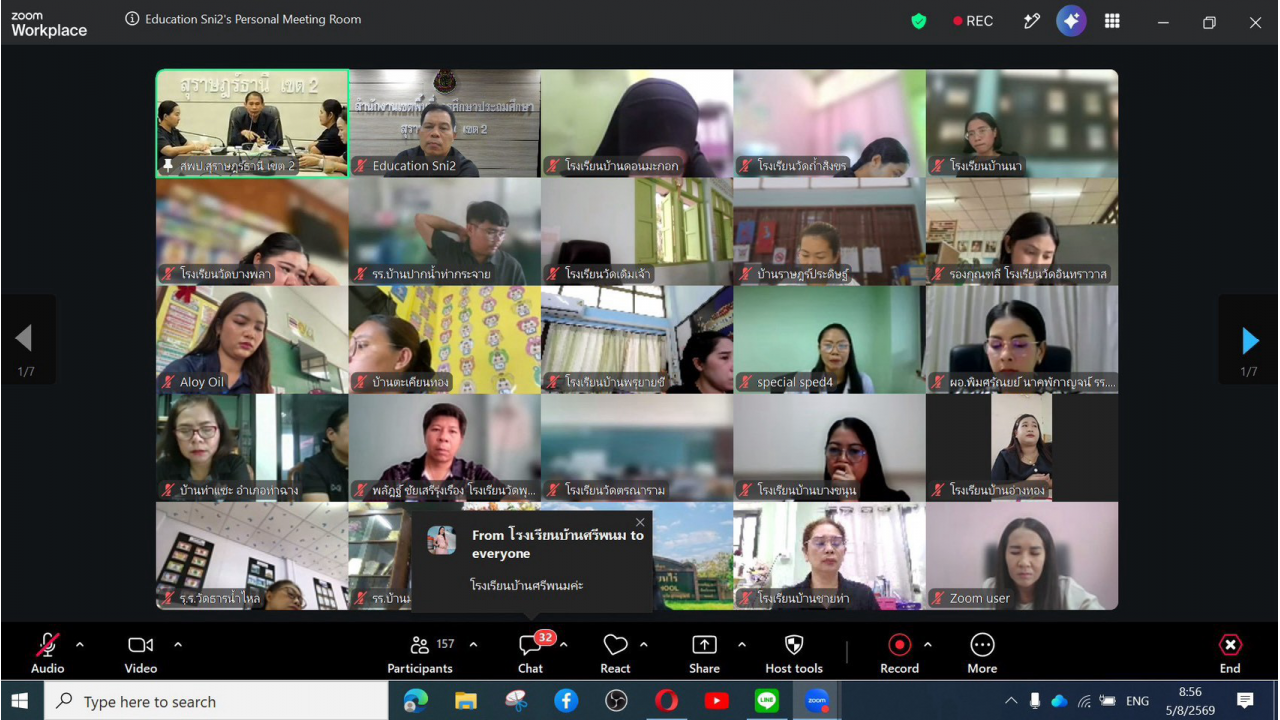Screen dimensions: 1280x720
Task: Unmute microphone with the Audio button
Action: [47, 653]
